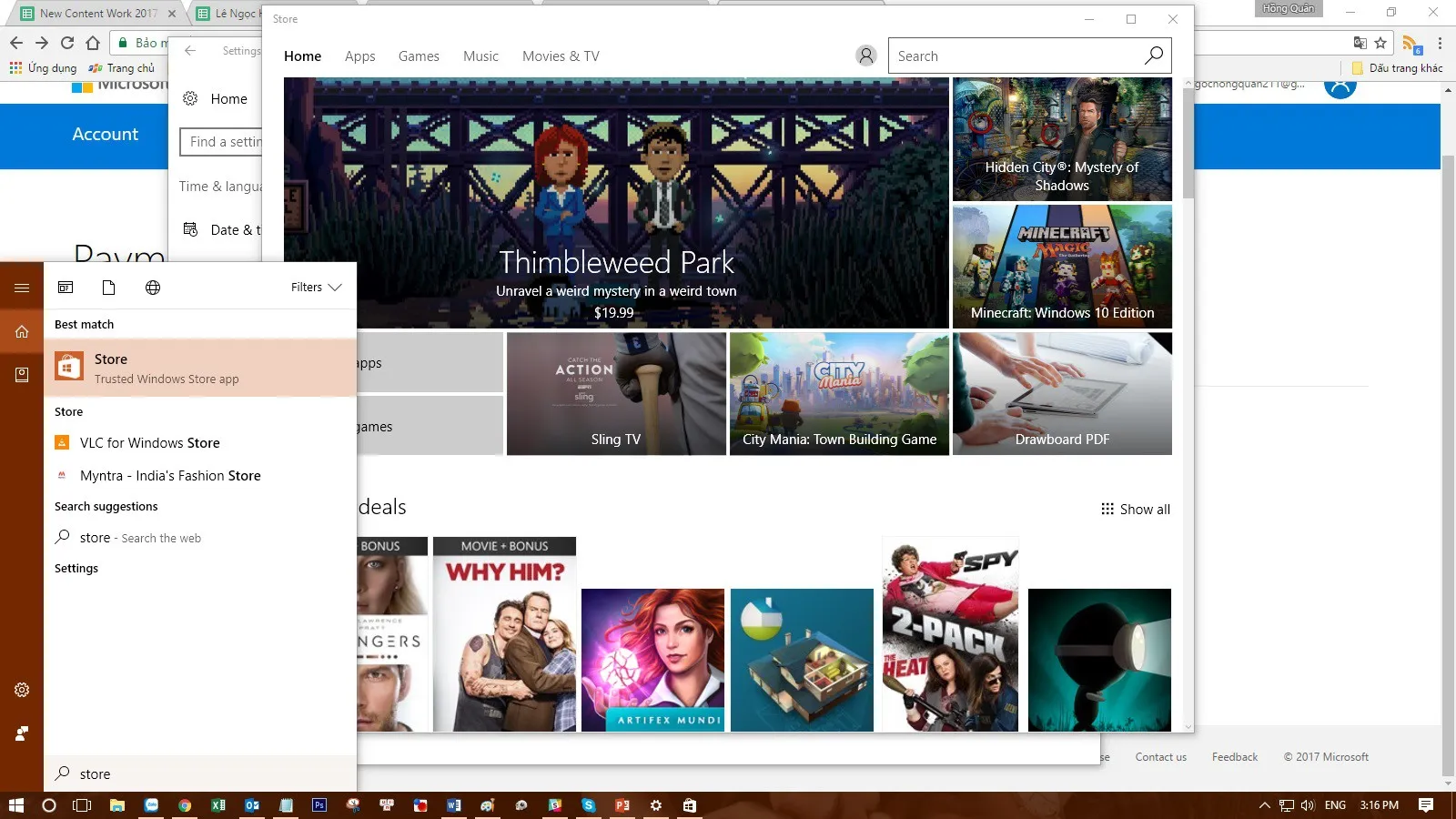1456x819 pixels.
Task: Expand the Filters dropdown in search panel
Action: [316, 287]
